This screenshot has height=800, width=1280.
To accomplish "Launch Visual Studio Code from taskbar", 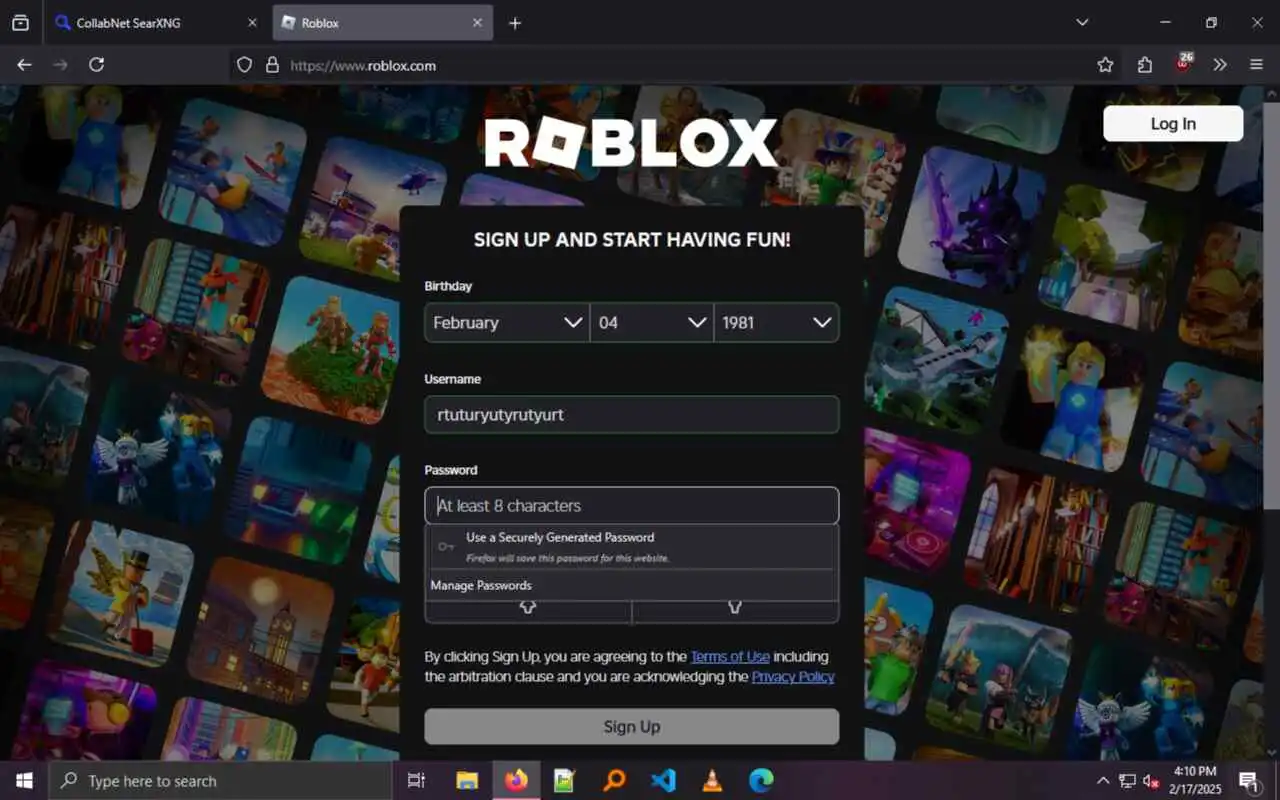I will [x=663, y=781].
